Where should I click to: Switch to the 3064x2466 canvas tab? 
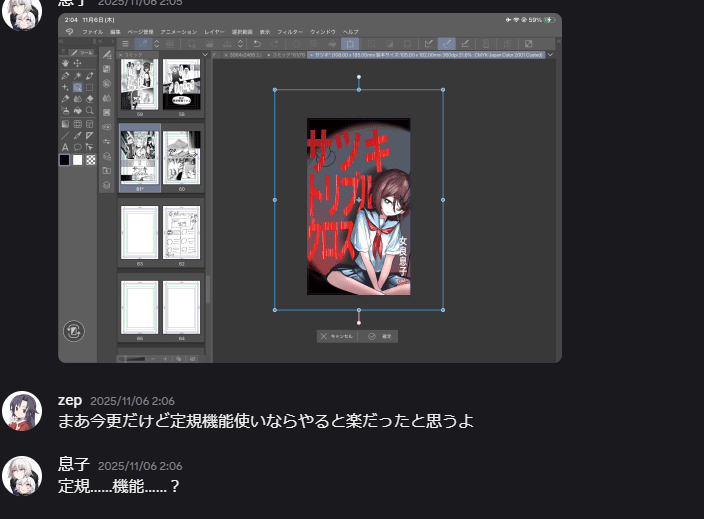tap(242, 55)
